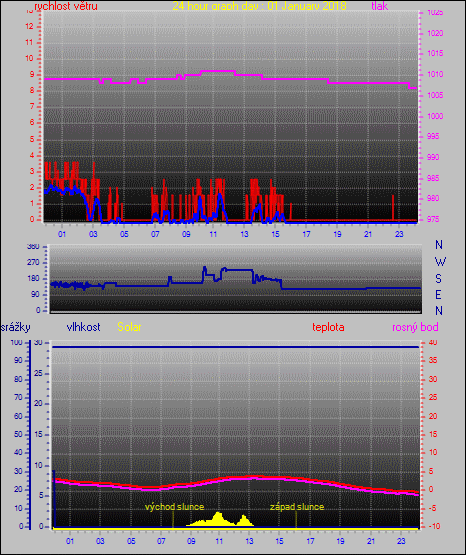Click the E wind direction label
This screenshot has height=555, width=466.
click(438, 295)
